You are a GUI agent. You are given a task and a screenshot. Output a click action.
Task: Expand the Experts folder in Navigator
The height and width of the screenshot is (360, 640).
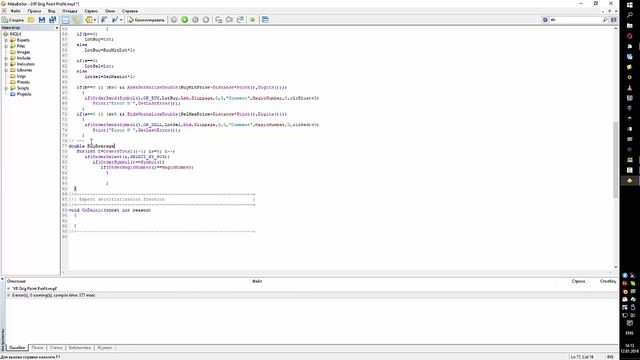point(6,40)
